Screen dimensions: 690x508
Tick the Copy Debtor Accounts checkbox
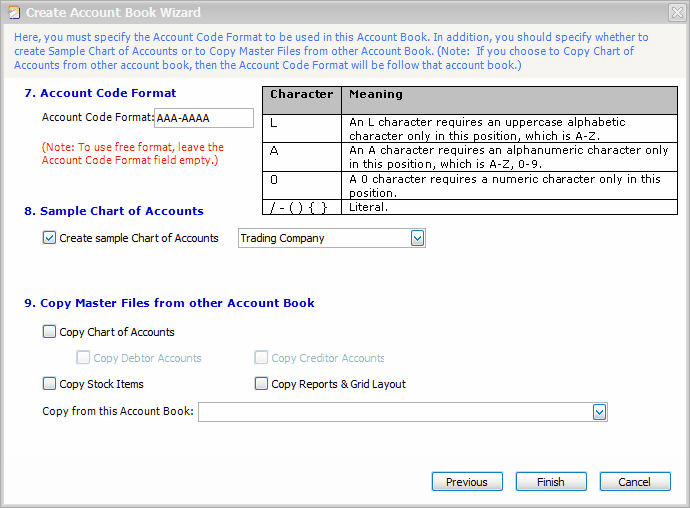[84, 358]
